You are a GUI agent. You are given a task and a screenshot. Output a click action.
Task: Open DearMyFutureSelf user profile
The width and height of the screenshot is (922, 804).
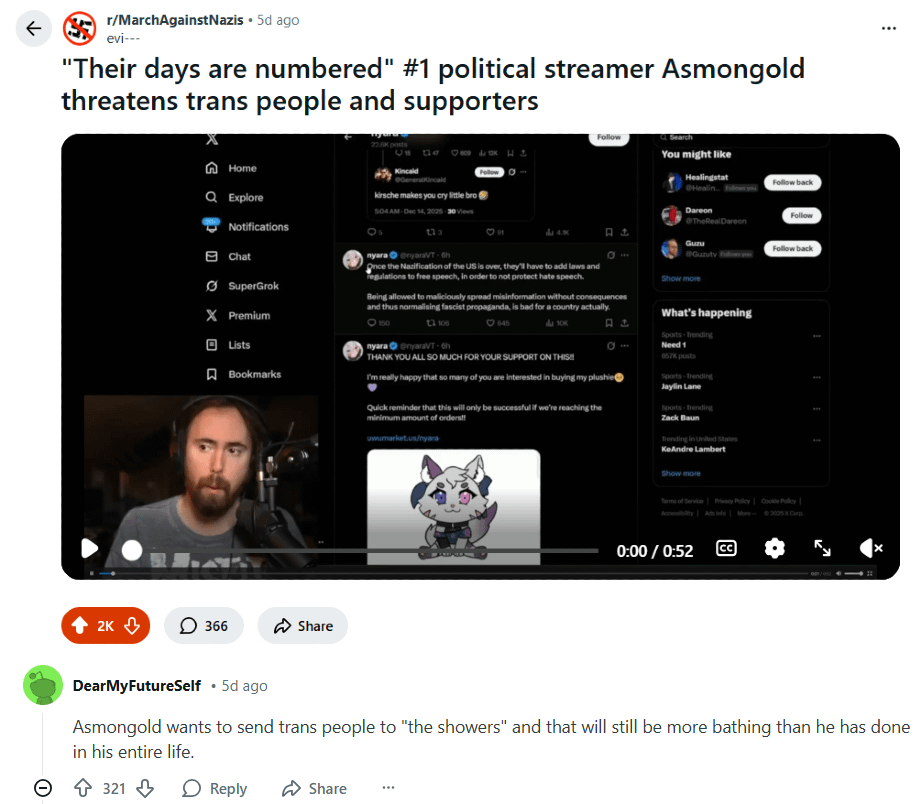tap(136, 686)
